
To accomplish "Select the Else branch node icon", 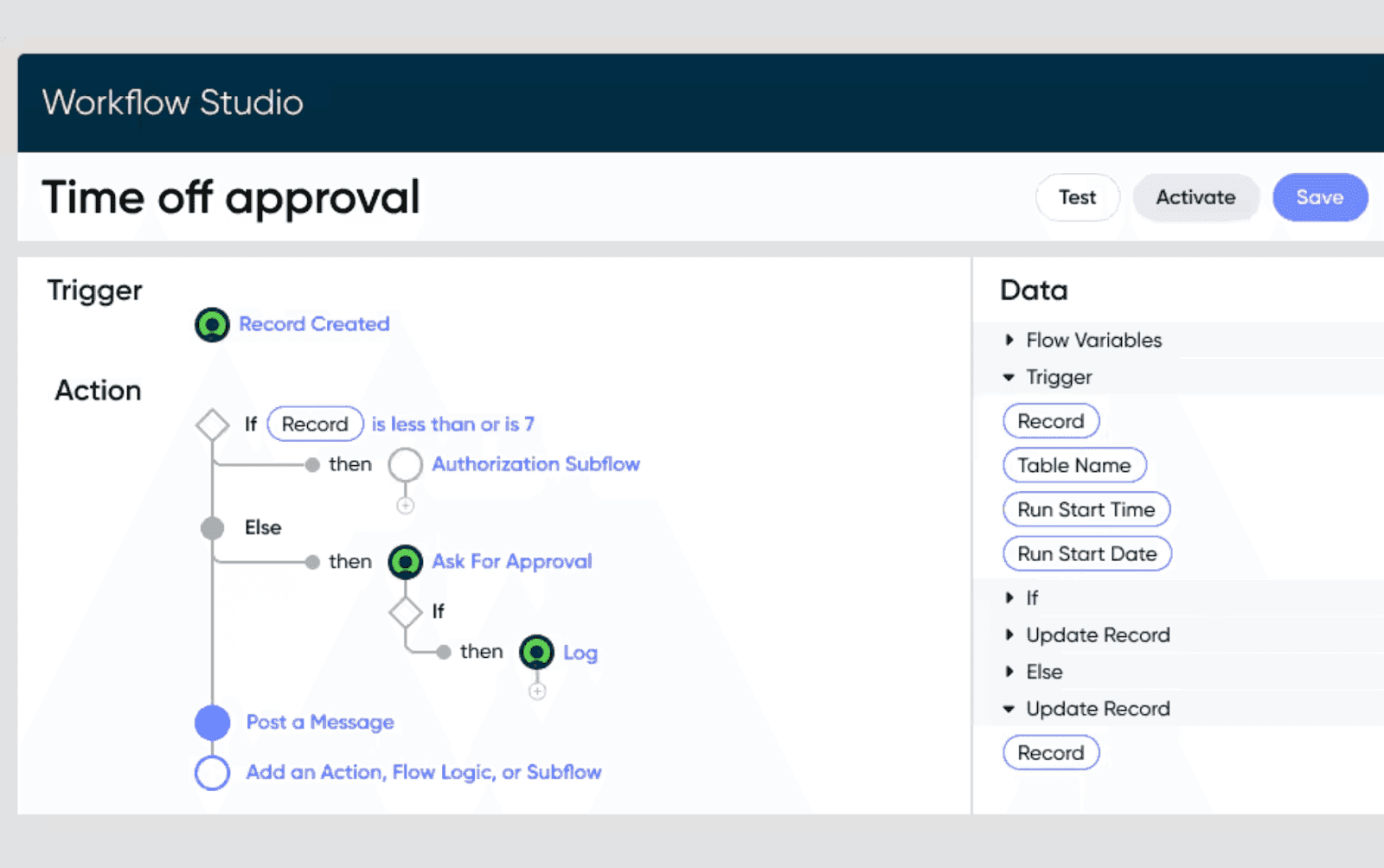I will 212,527.
